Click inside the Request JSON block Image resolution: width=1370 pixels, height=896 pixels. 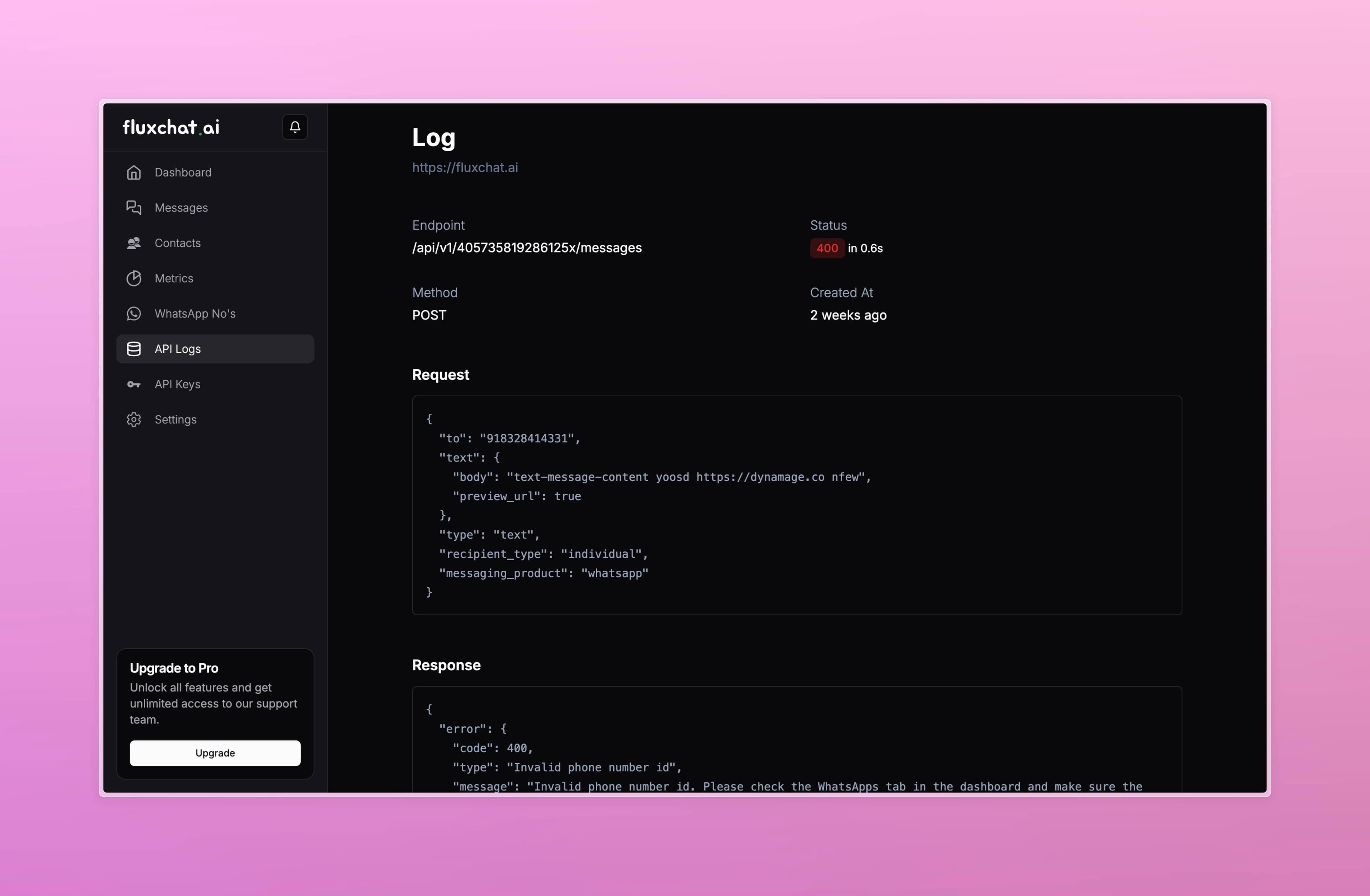click(796, 505)
